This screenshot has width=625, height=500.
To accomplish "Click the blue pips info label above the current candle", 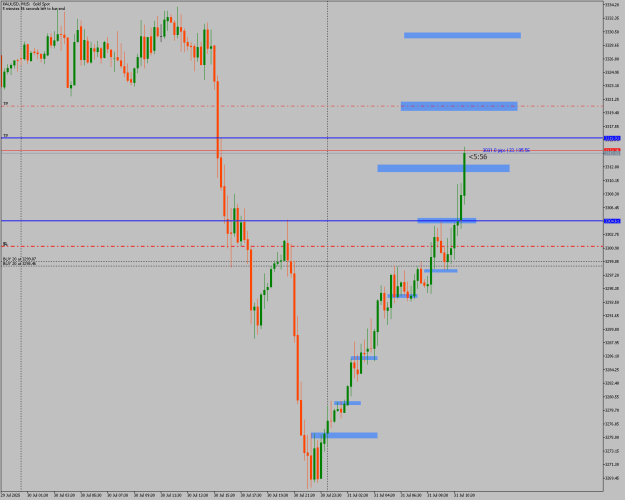I will (x=506, y=150).
